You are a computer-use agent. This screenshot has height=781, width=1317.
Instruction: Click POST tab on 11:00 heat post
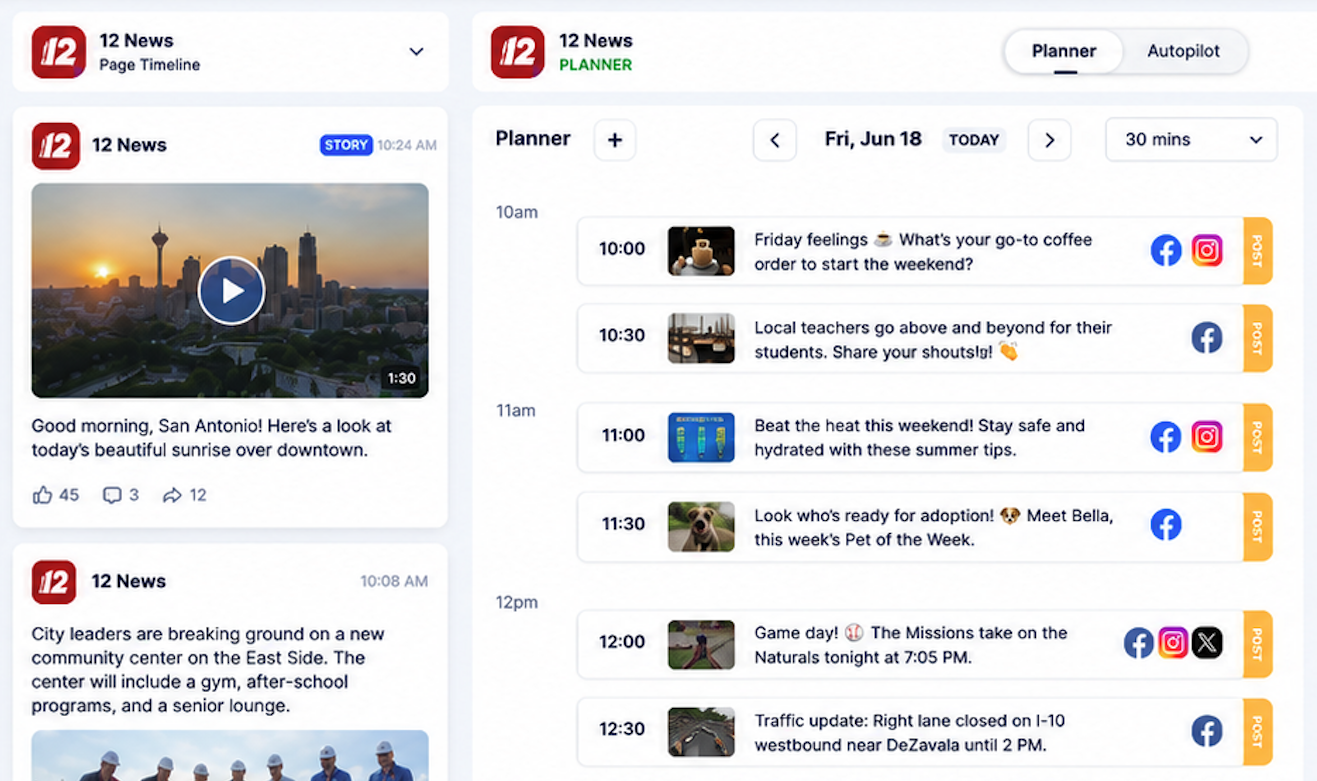pos(1258,437)
